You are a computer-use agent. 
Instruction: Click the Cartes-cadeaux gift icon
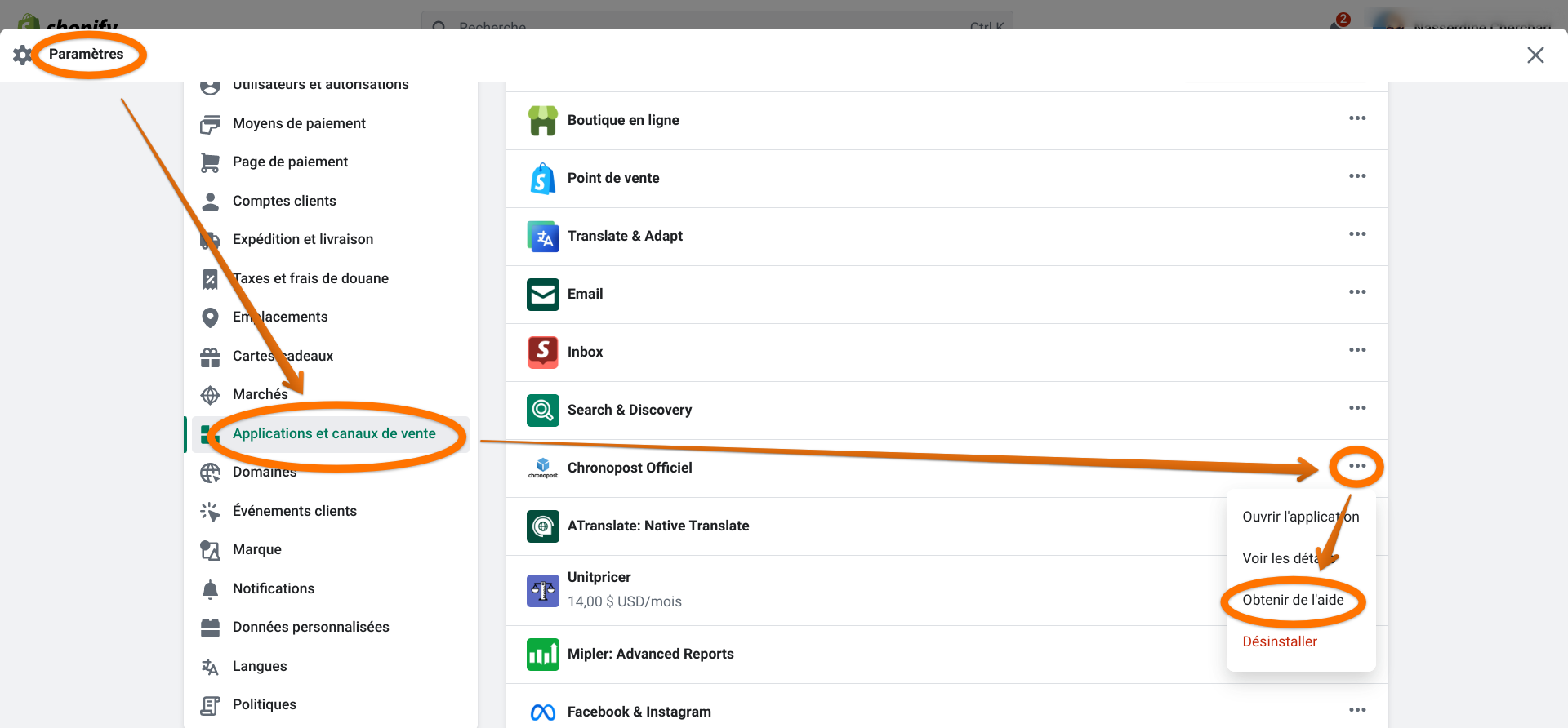(210, 357)
